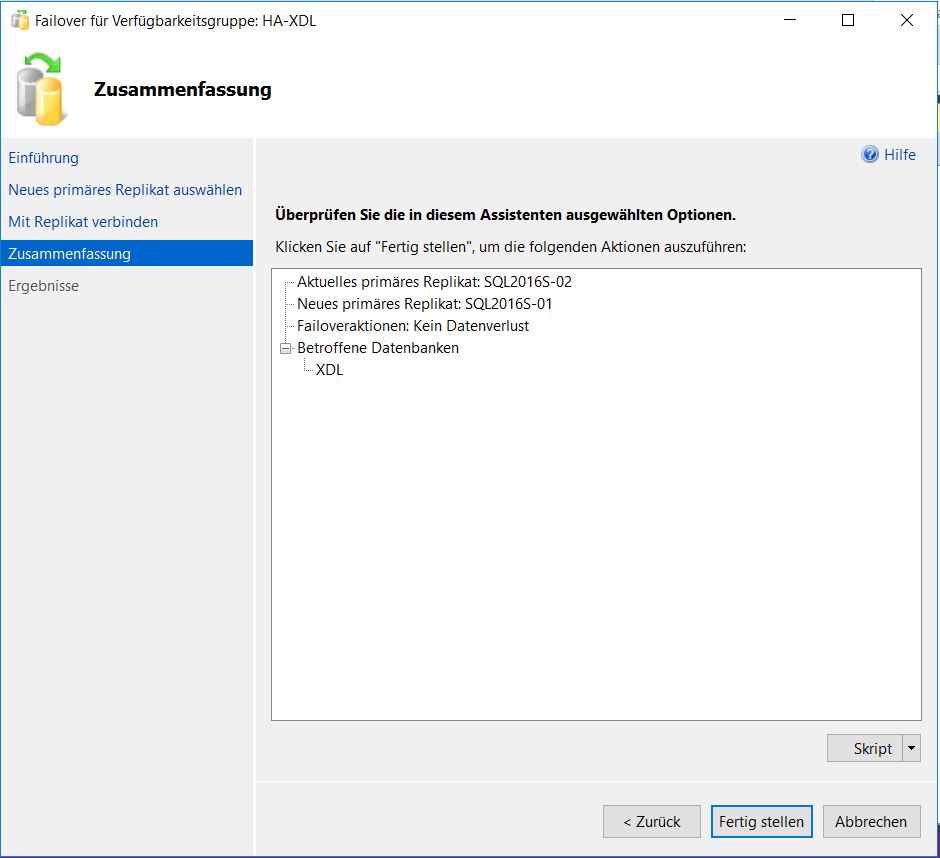Select the Neues primäres Replikat SQL2016S-01 entry
This screenshot has width=940, height=858.
[x=428, y=304]
